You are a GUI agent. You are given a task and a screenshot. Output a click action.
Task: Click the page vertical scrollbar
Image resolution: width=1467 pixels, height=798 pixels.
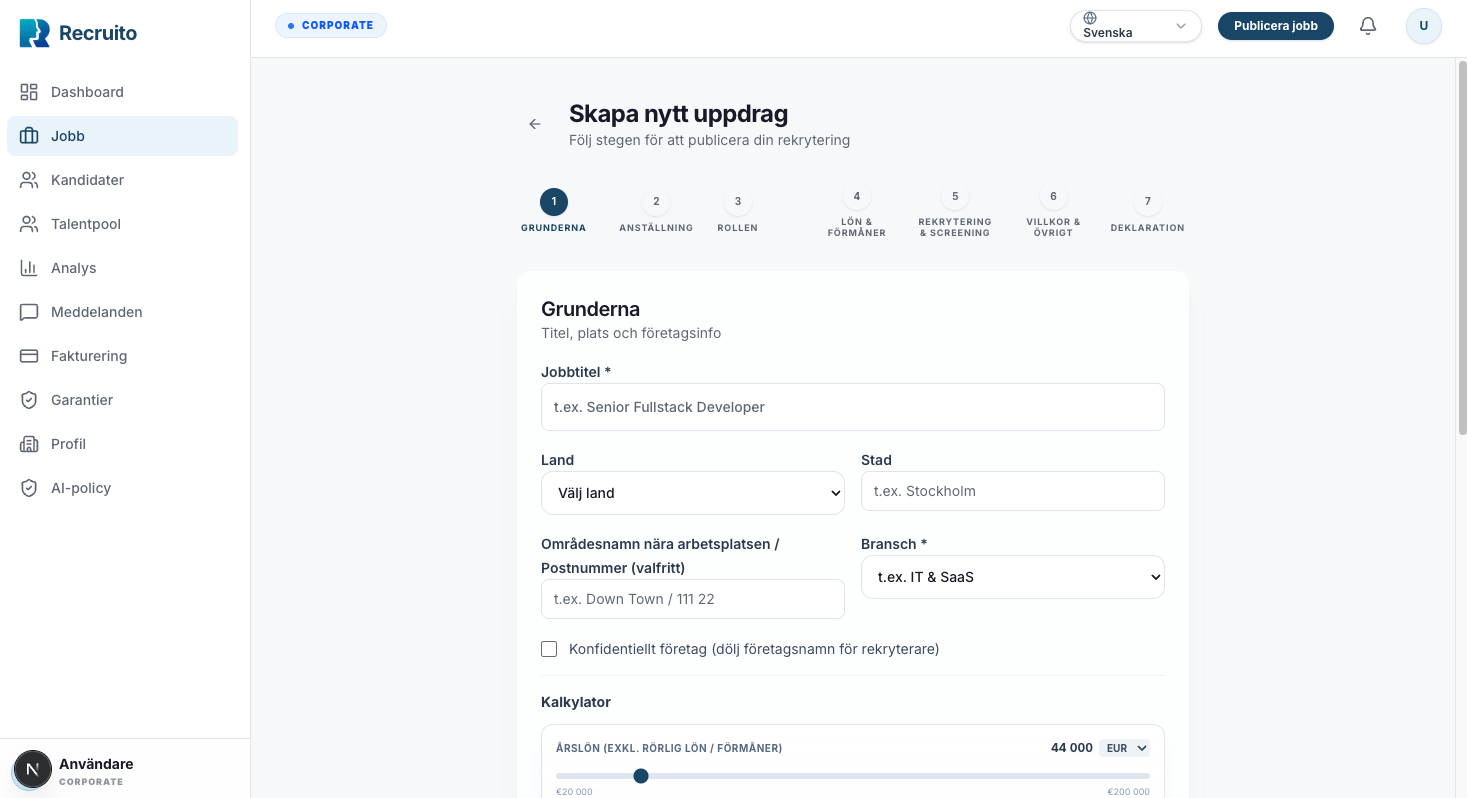[1461, 248]
